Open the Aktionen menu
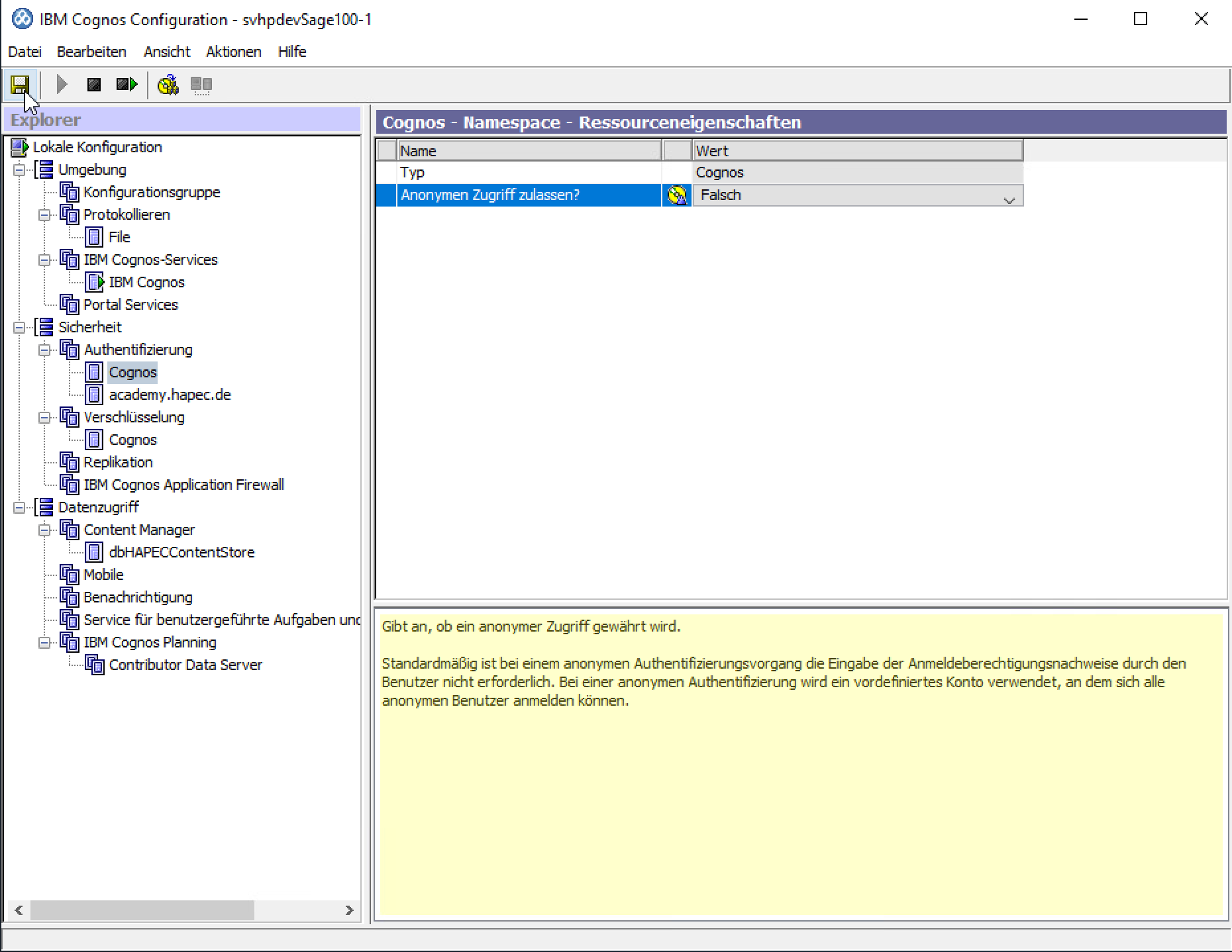The width and height of the screenshot is (1232, 952). (233, 52)
